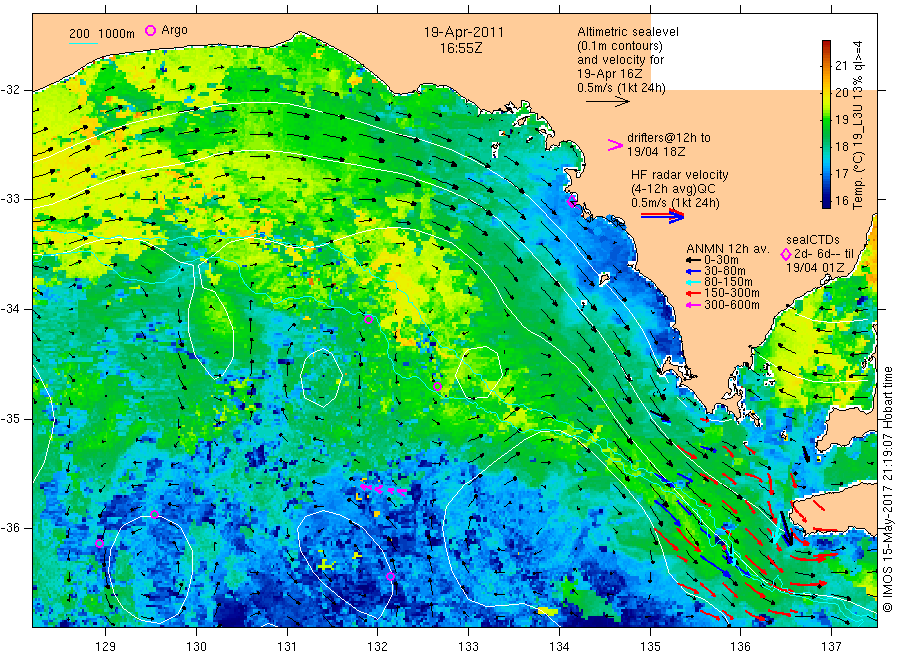This screenshot has height=660, width=900.
Task: Click the '19/04 01Z' sealCTD time text
Action: coord(815,268)
